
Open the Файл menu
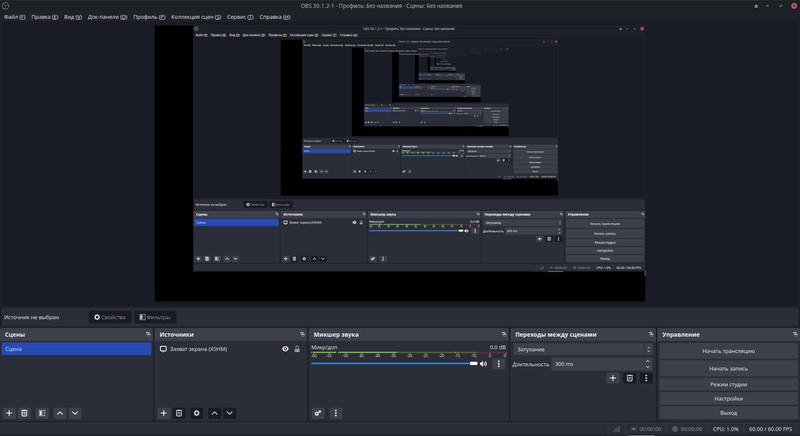(x=14, y=17)
